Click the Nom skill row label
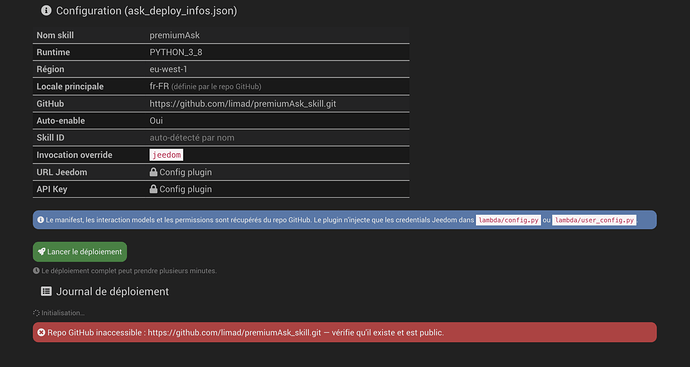690x367 pixels. click(x=55, y=35)
